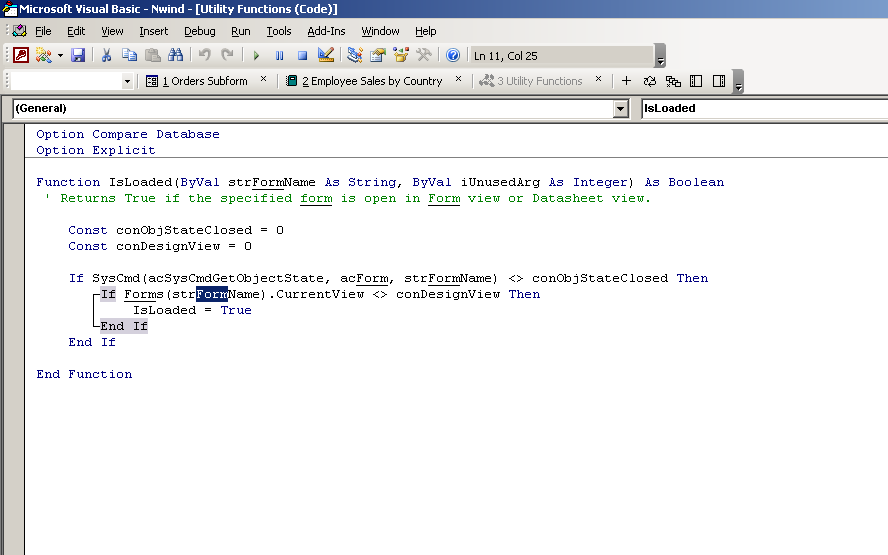
Task: Cut selected code with scissors icon
Action: (106, 55)
